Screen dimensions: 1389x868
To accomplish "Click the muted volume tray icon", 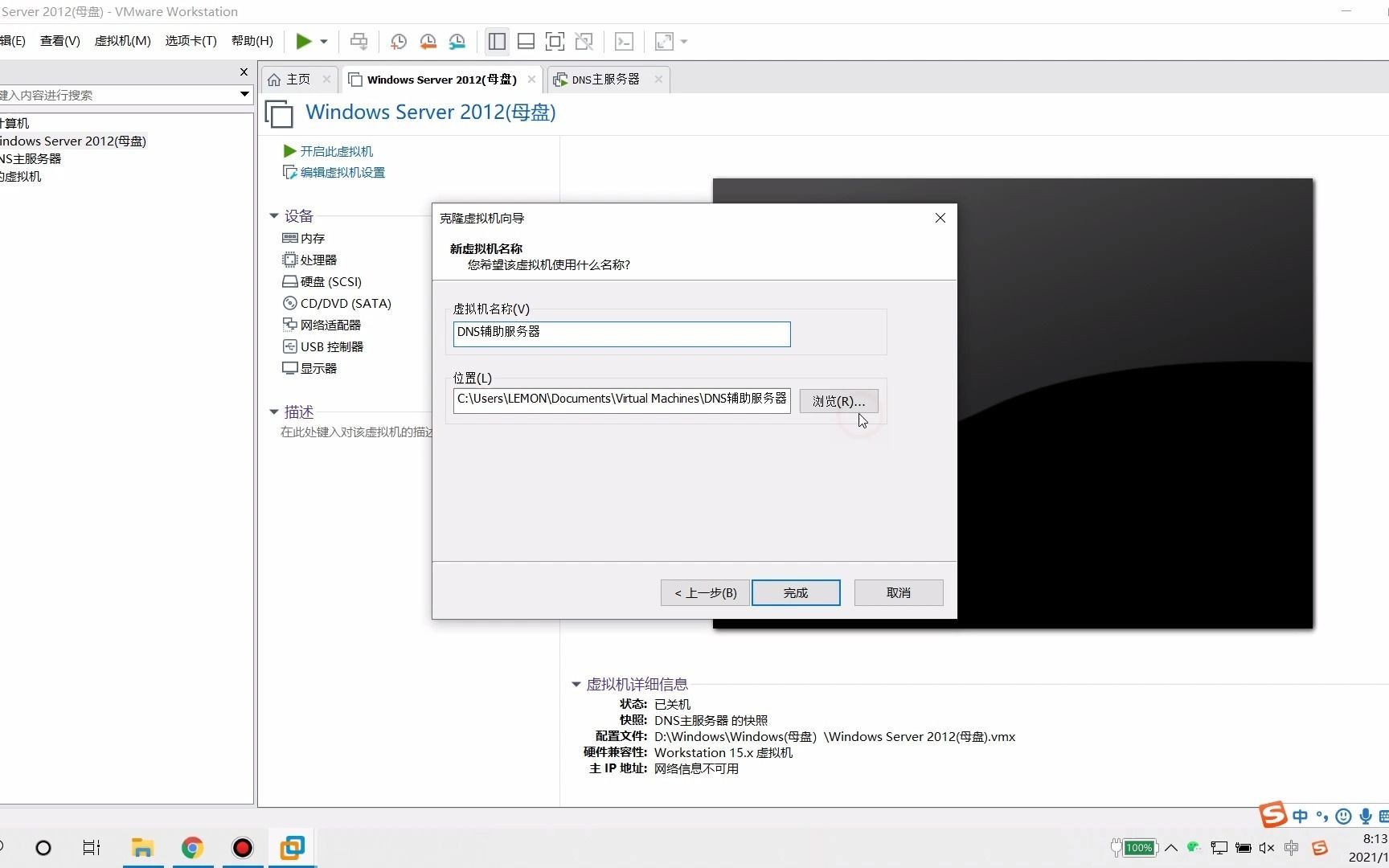I will (1267, 848).
